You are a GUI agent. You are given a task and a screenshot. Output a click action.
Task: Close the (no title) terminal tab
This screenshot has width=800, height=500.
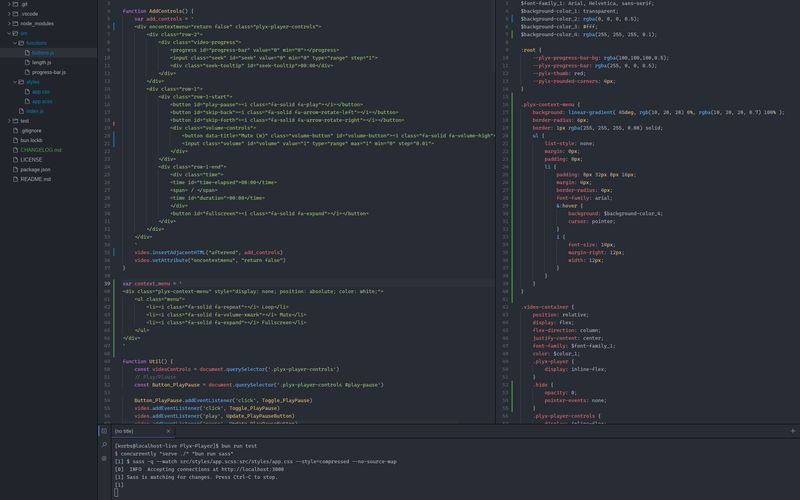pos(168,431)
